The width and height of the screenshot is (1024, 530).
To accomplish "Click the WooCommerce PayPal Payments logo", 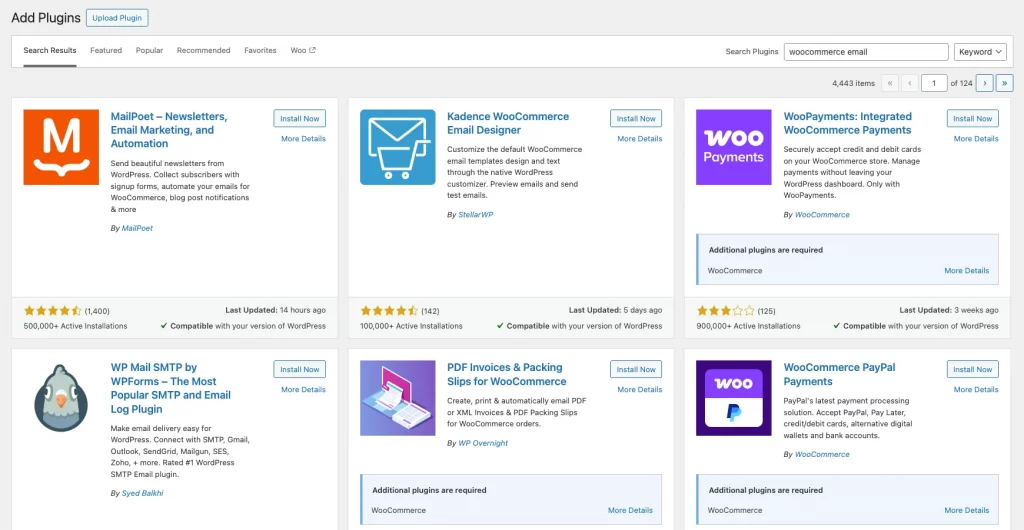I will coord(734,398).
